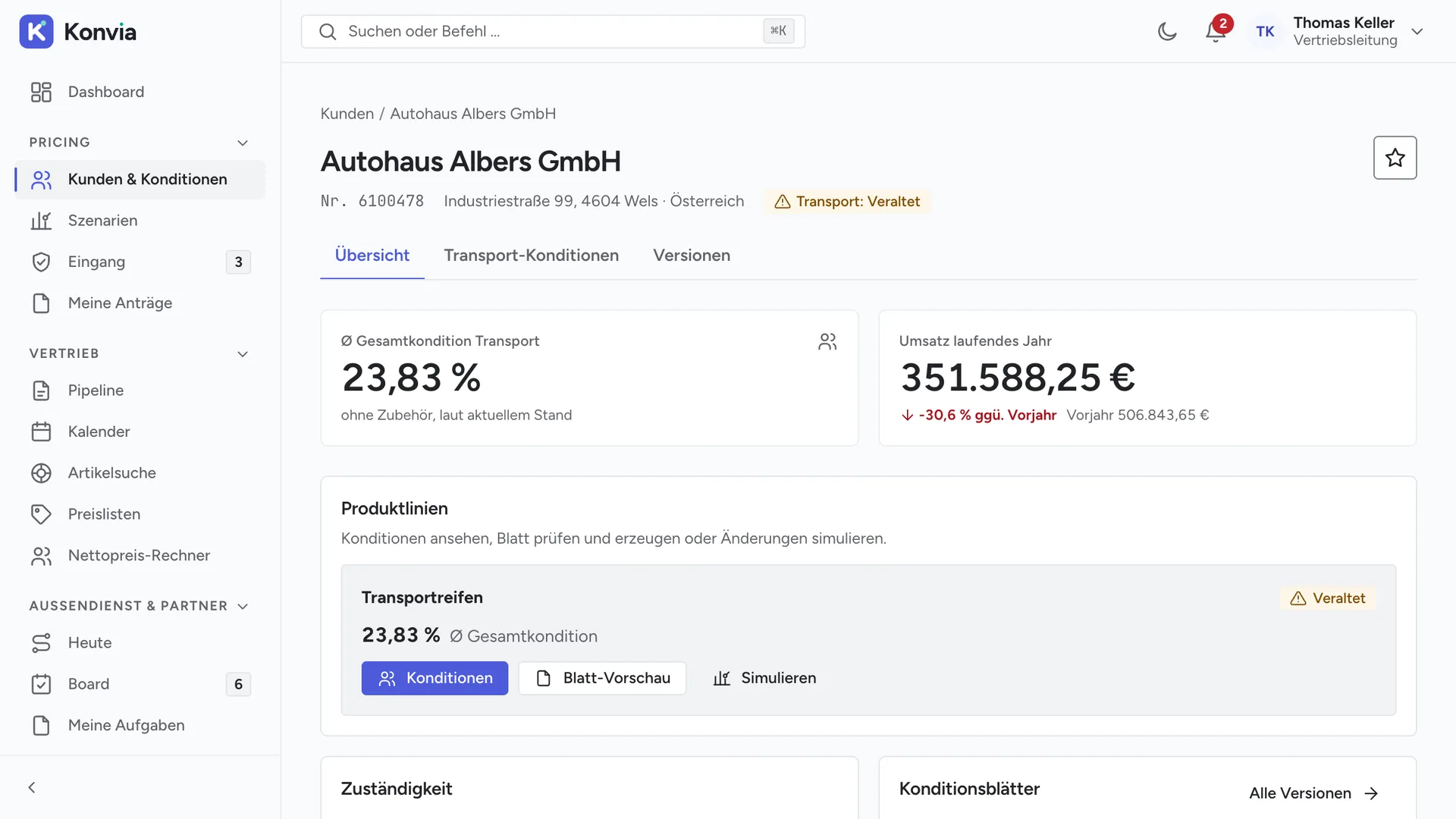Click the Board checklist icon
The width and height of the screenshot is (1456, 819).
click(41, 684)
